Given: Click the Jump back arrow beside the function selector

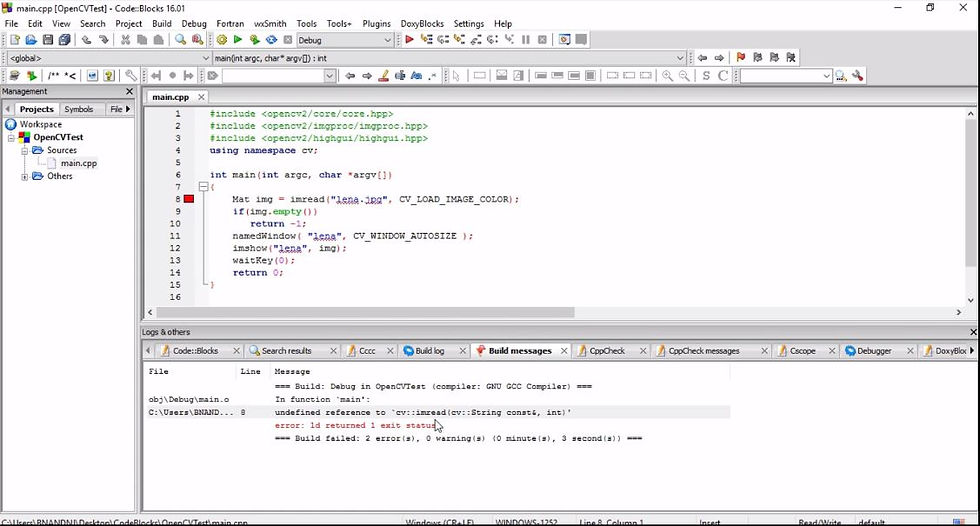Looking at the screenshot, I should pyautogui.click(x=702, y=57).
